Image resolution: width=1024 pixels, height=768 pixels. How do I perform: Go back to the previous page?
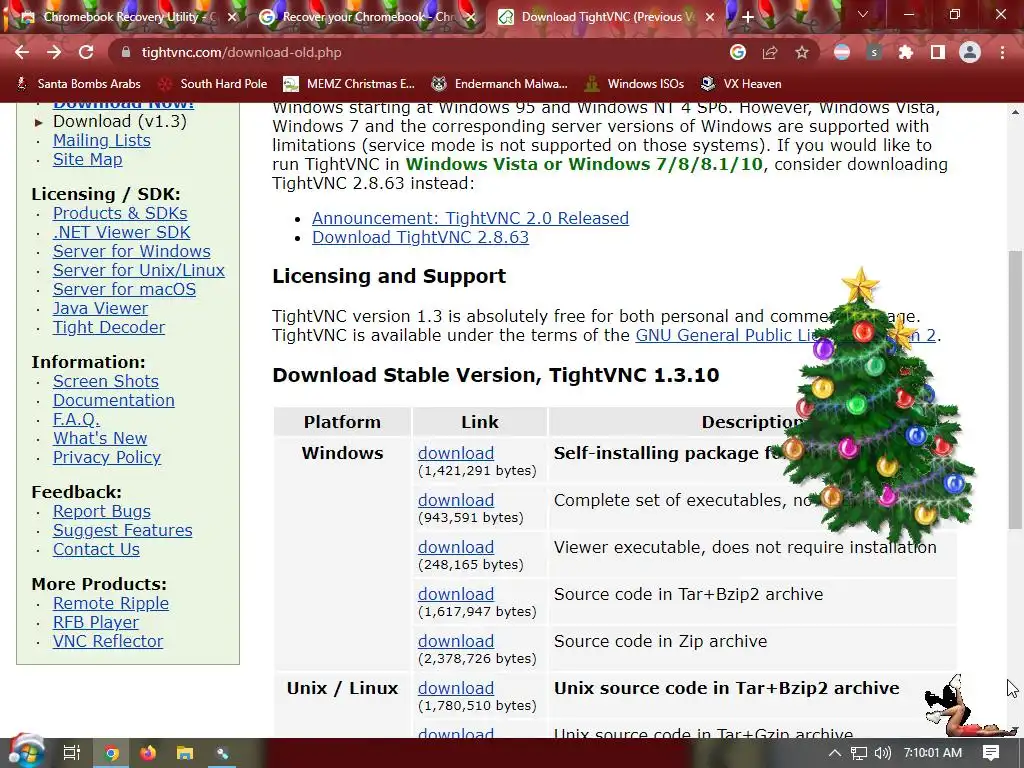pyautogui.click(x=22, y=52)
